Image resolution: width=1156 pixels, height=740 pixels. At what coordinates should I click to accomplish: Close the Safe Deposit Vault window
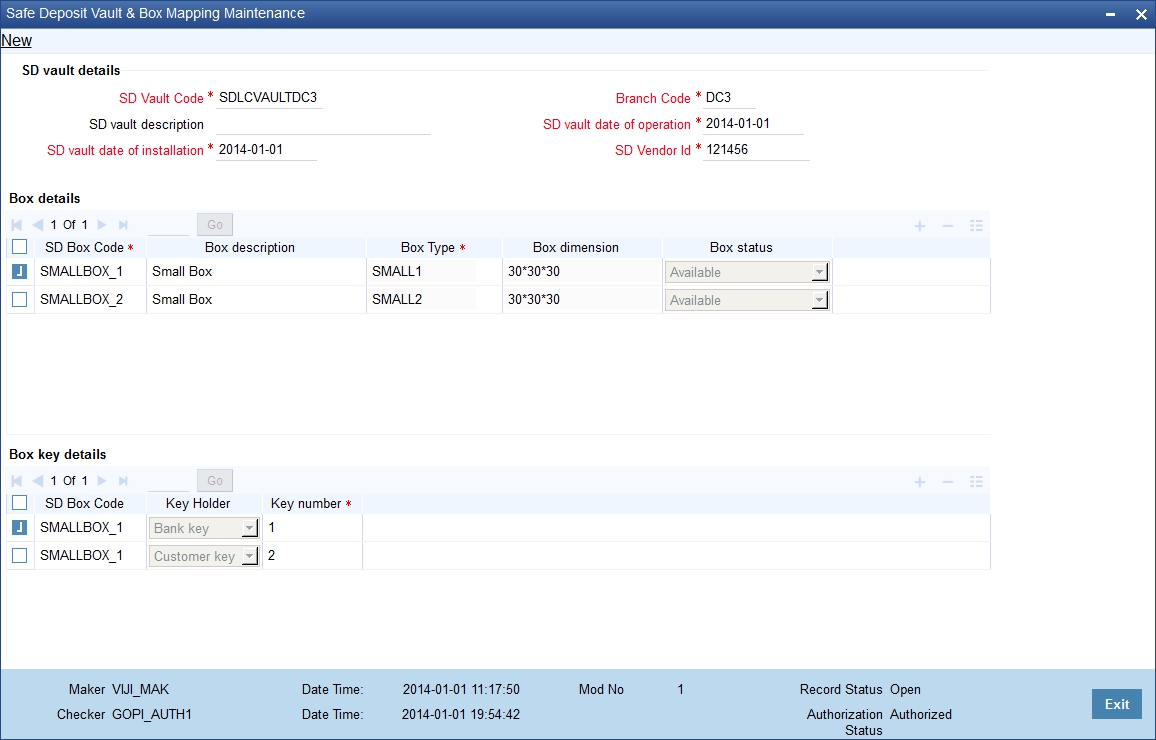pos(1141,14)
